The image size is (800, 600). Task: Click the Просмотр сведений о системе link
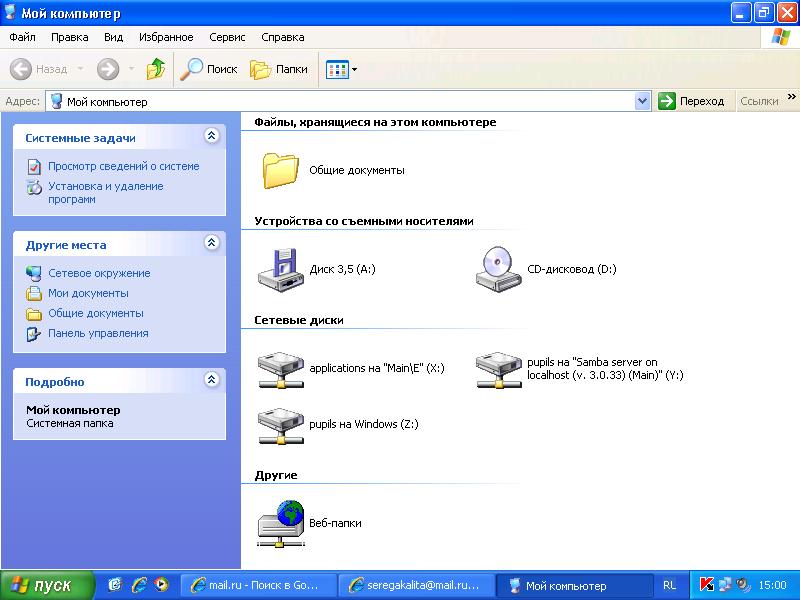pos(123,166)
